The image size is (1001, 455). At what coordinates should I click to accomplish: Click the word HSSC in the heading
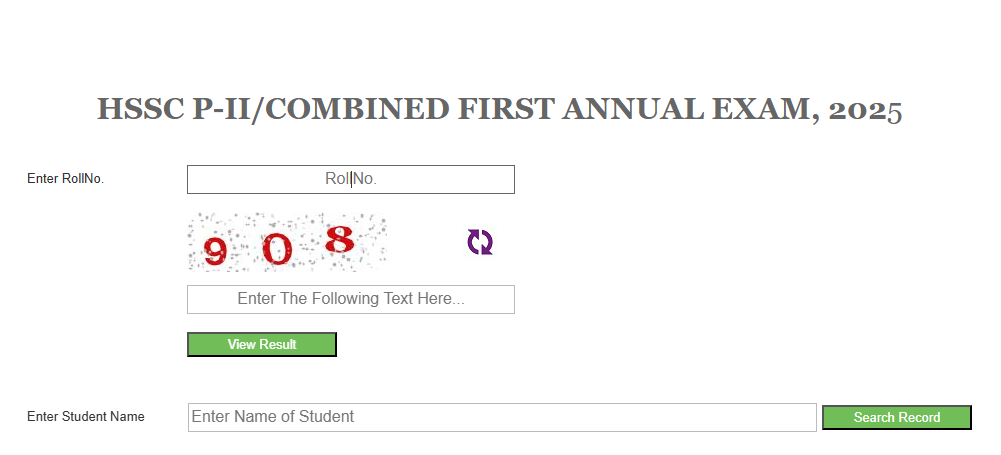140,109
